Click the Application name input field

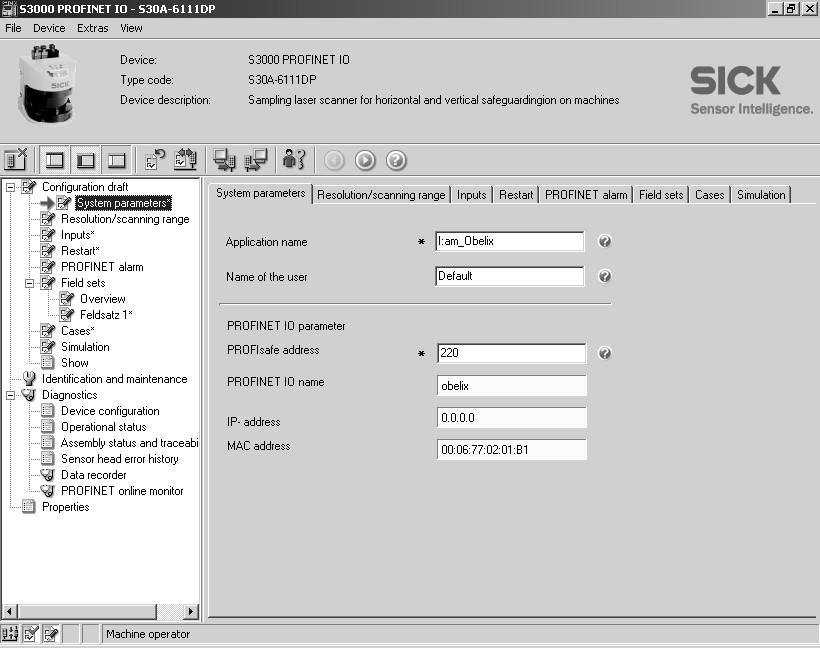point(510,241)
